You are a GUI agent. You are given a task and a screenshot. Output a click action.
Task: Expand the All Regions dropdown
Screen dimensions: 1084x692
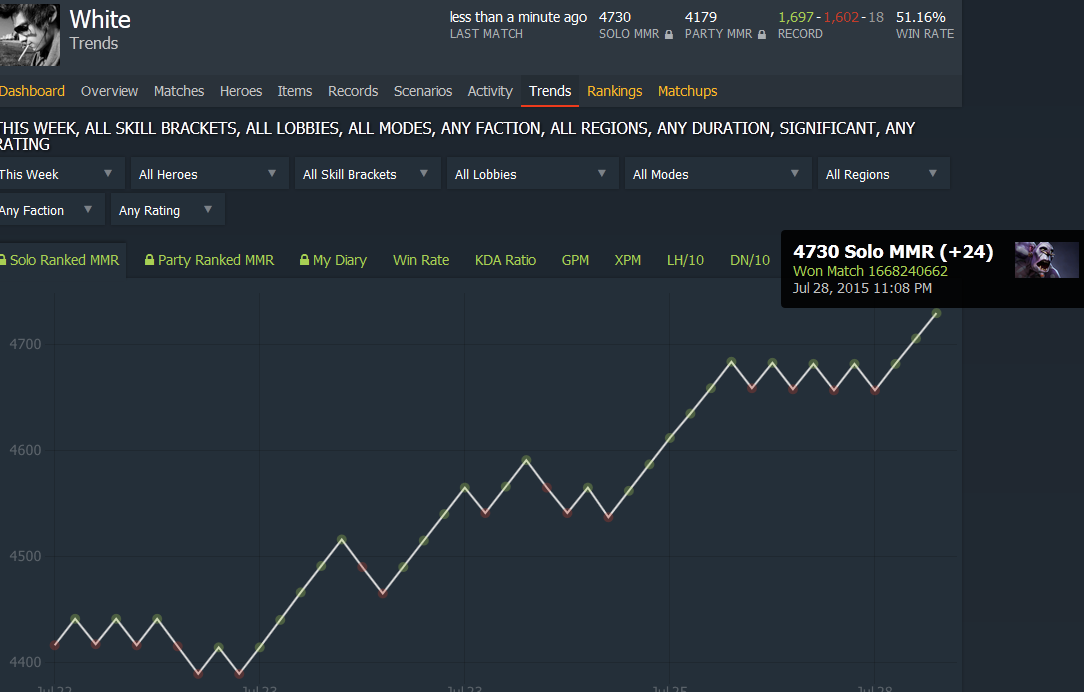click(882, 174)
